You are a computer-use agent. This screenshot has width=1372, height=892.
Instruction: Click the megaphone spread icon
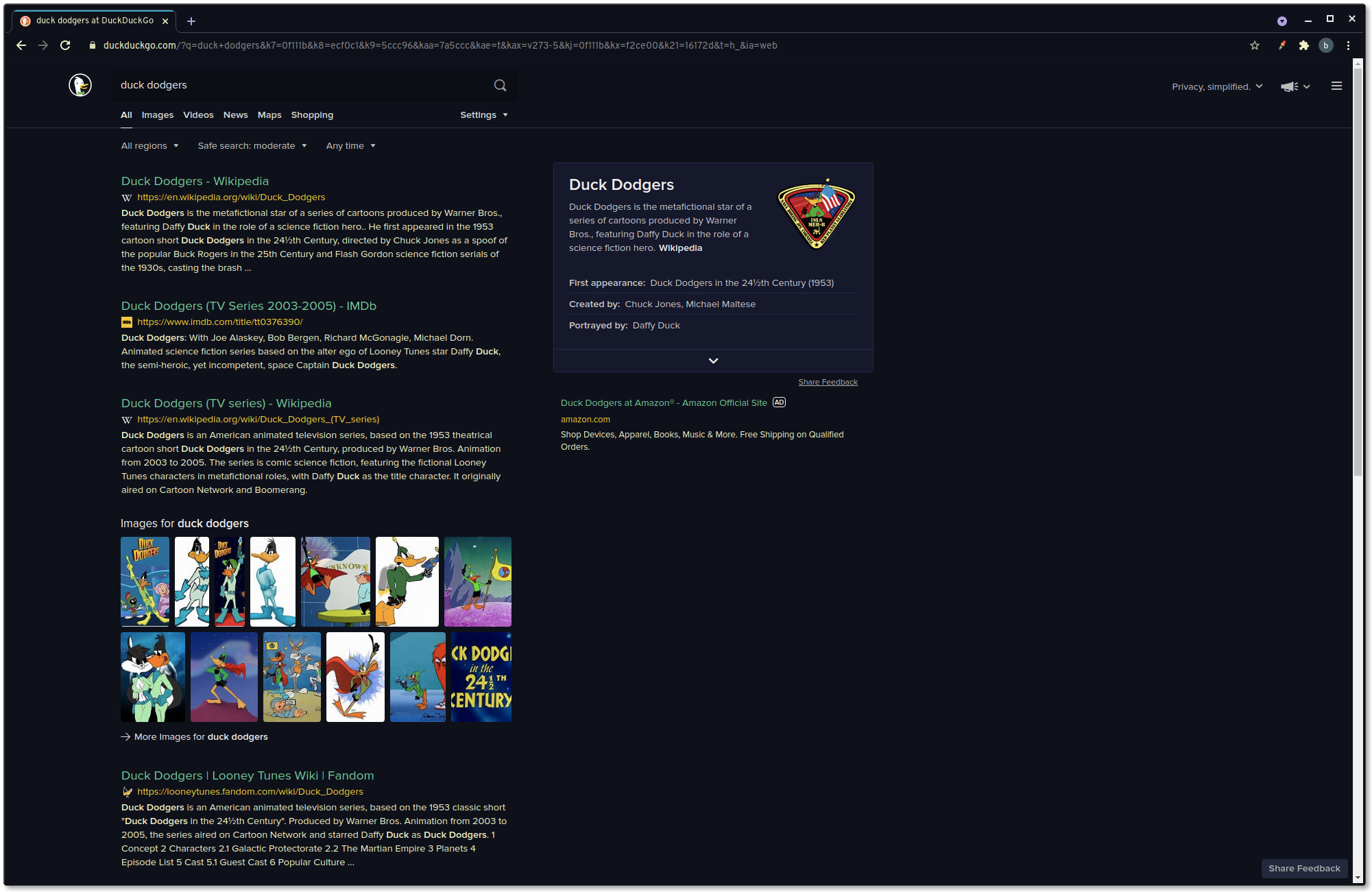pos(1289,86)
